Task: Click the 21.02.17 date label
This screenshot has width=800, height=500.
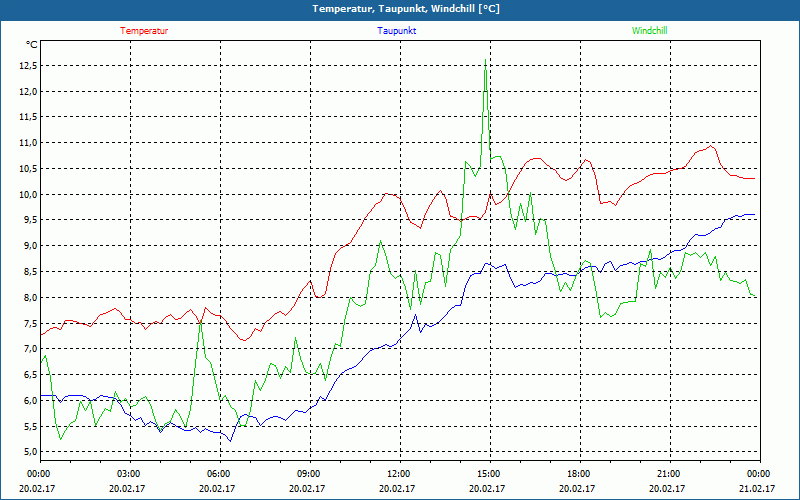Action: (x=757, y=488)
